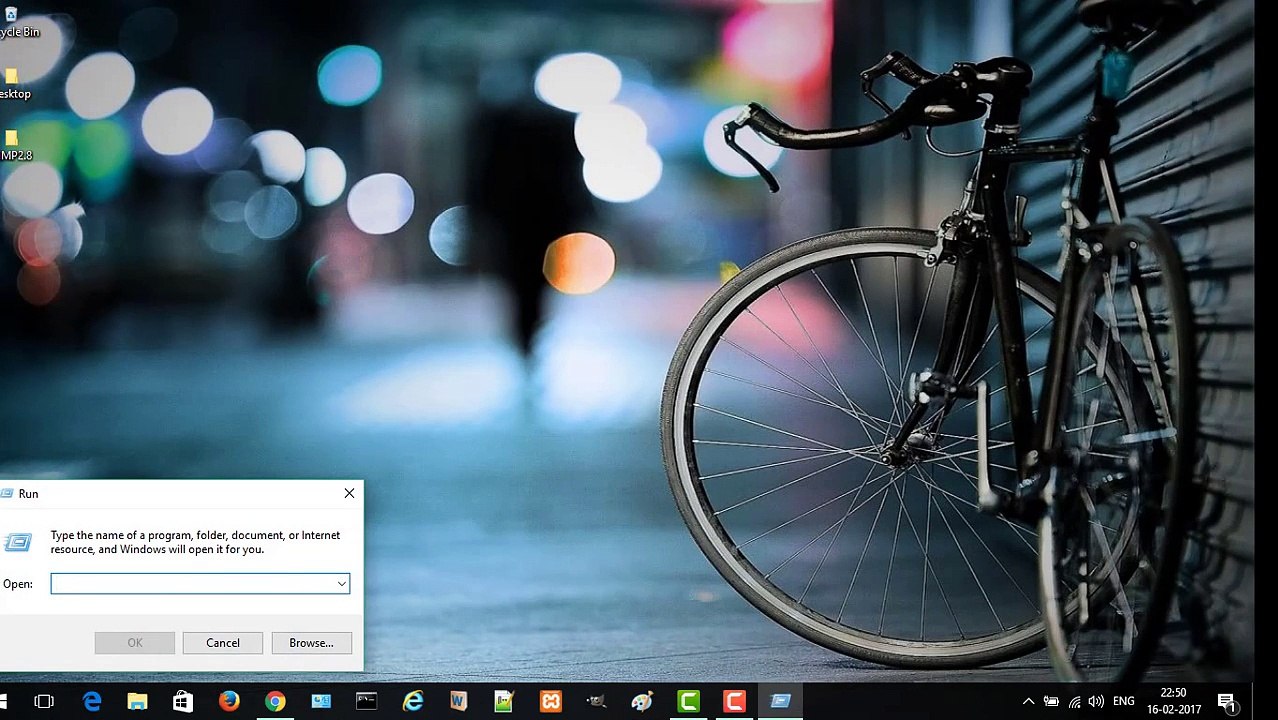The width and height of the screenshot is (1278, 720).
Task: Open Paint from the taskbar
Action: pos(642,702)
